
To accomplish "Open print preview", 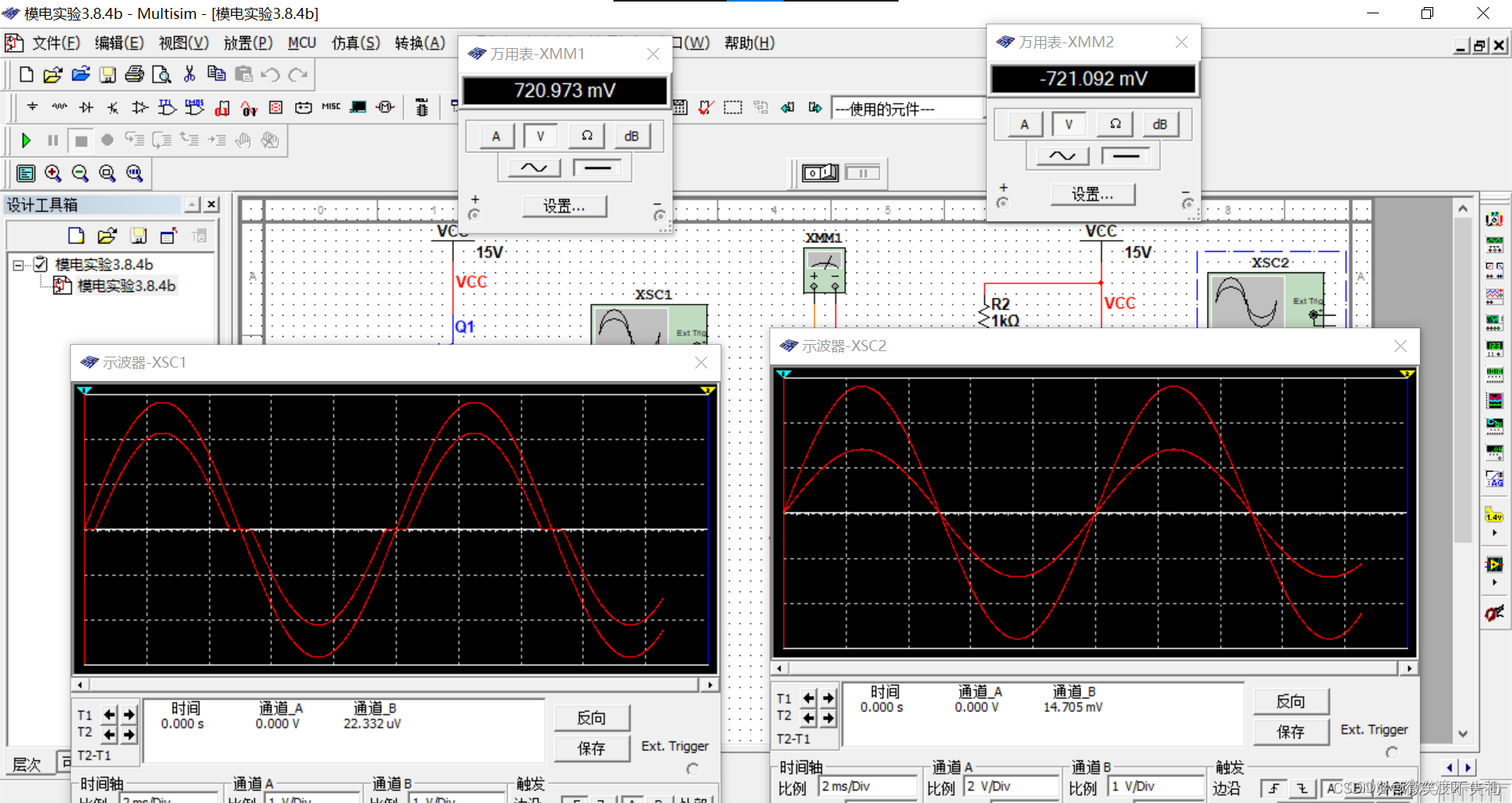I will click(161, 74).
